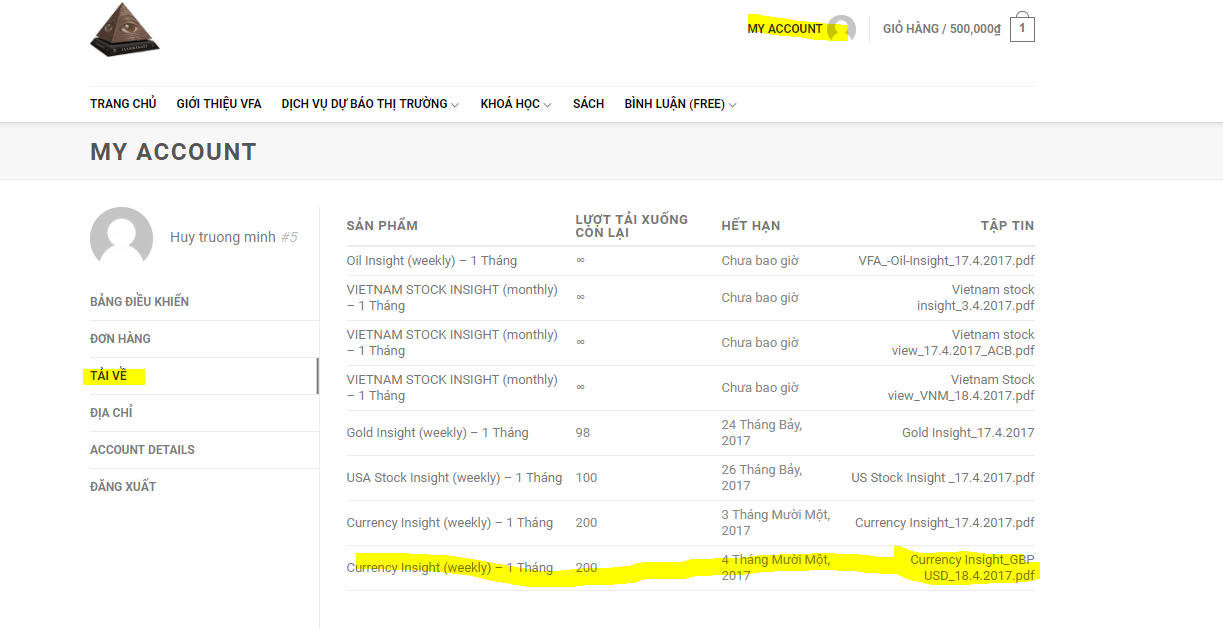1223x629 pixels.
Task: Click the pyramid site logo
Action: click(x=125, y=29)
